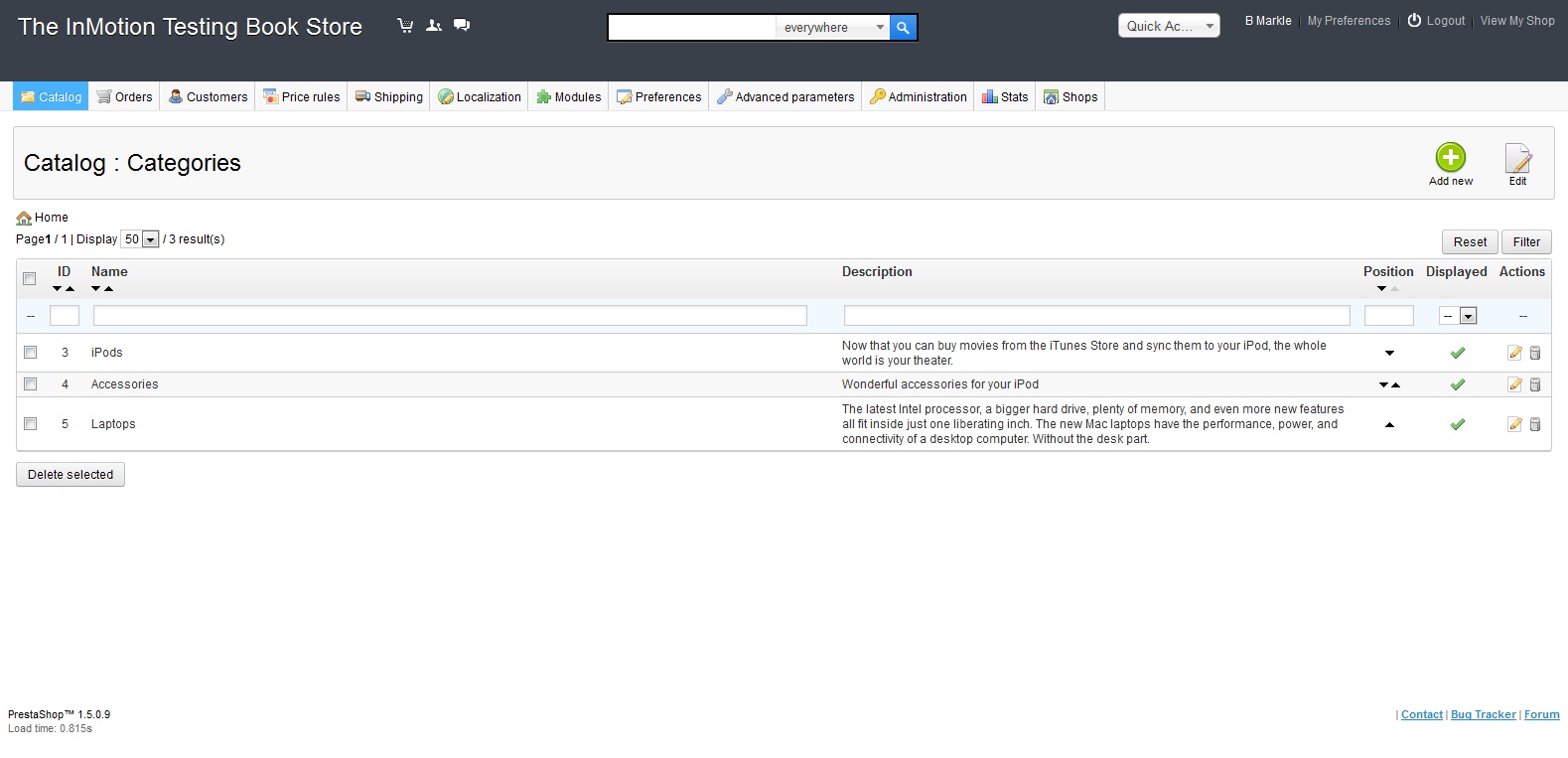The width and height of the screenshot is (1568, 758).
Task: Click the messages speech bubble icon
Action: [462, 26]
